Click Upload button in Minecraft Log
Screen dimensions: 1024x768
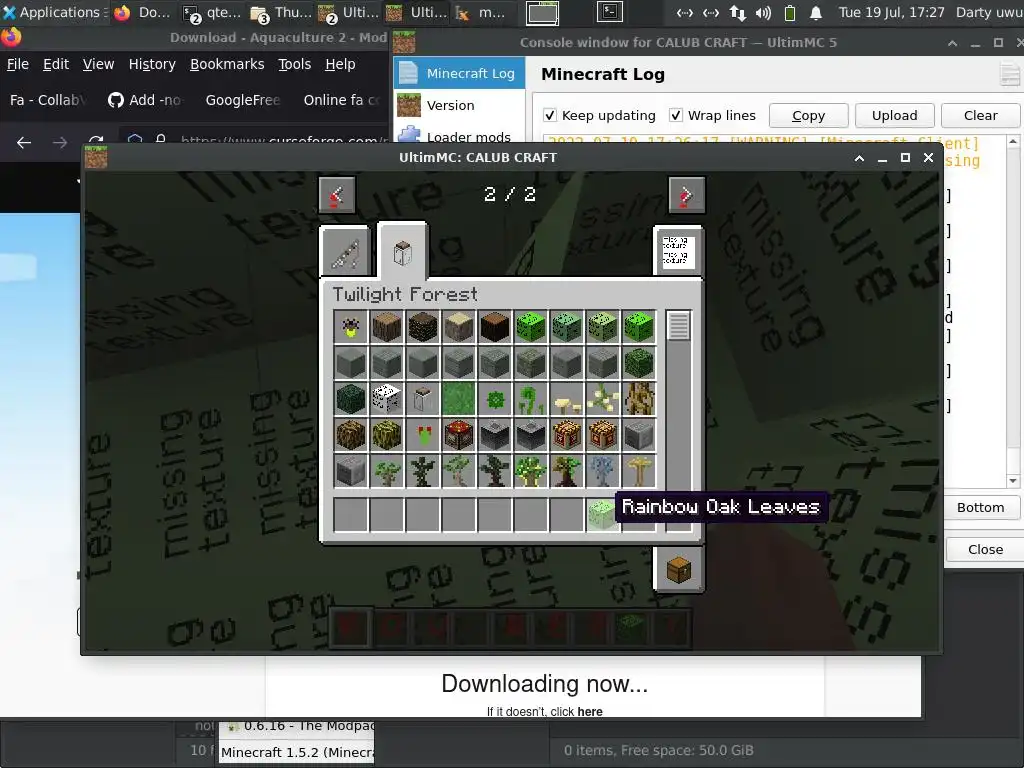coord(894,116)
